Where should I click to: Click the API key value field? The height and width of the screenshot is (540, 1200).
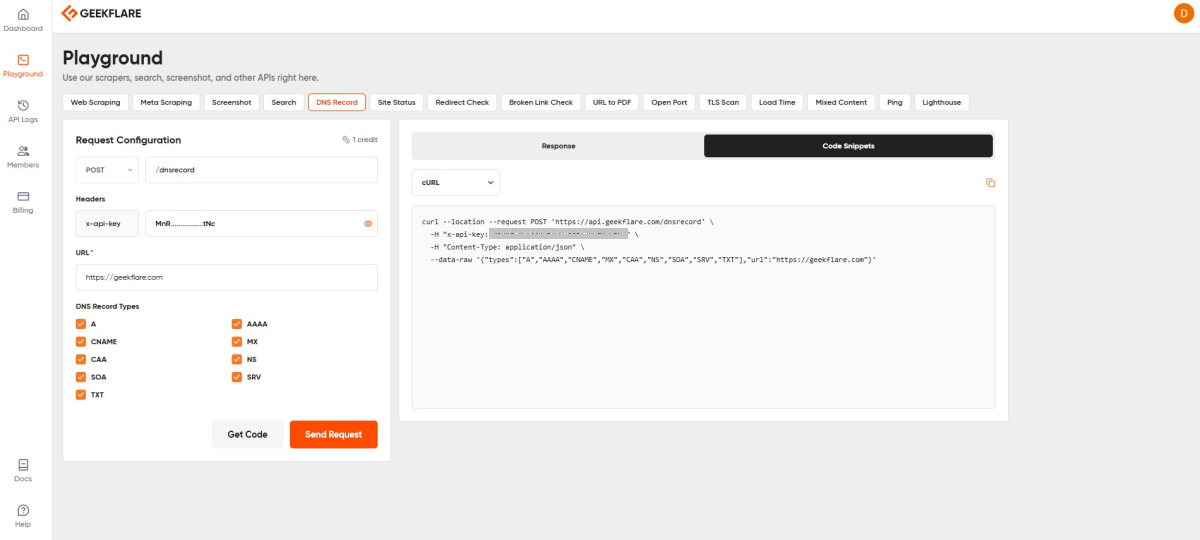261,223
